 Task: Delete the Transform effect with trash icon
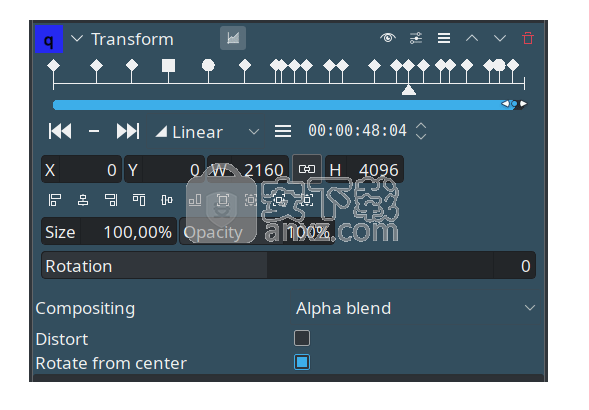coord(528,38)
